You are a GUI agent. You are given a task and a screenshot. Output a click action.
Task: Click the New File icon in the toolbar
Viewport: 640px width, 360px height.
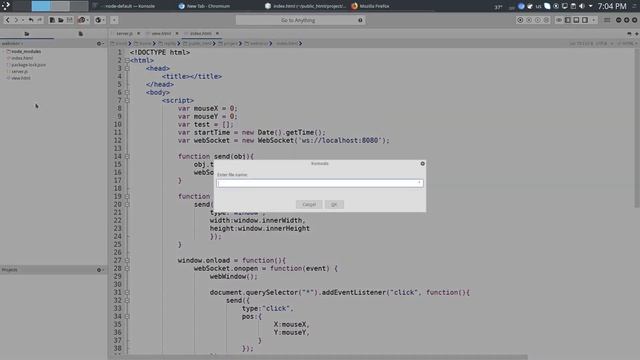(x=52, y=20)
